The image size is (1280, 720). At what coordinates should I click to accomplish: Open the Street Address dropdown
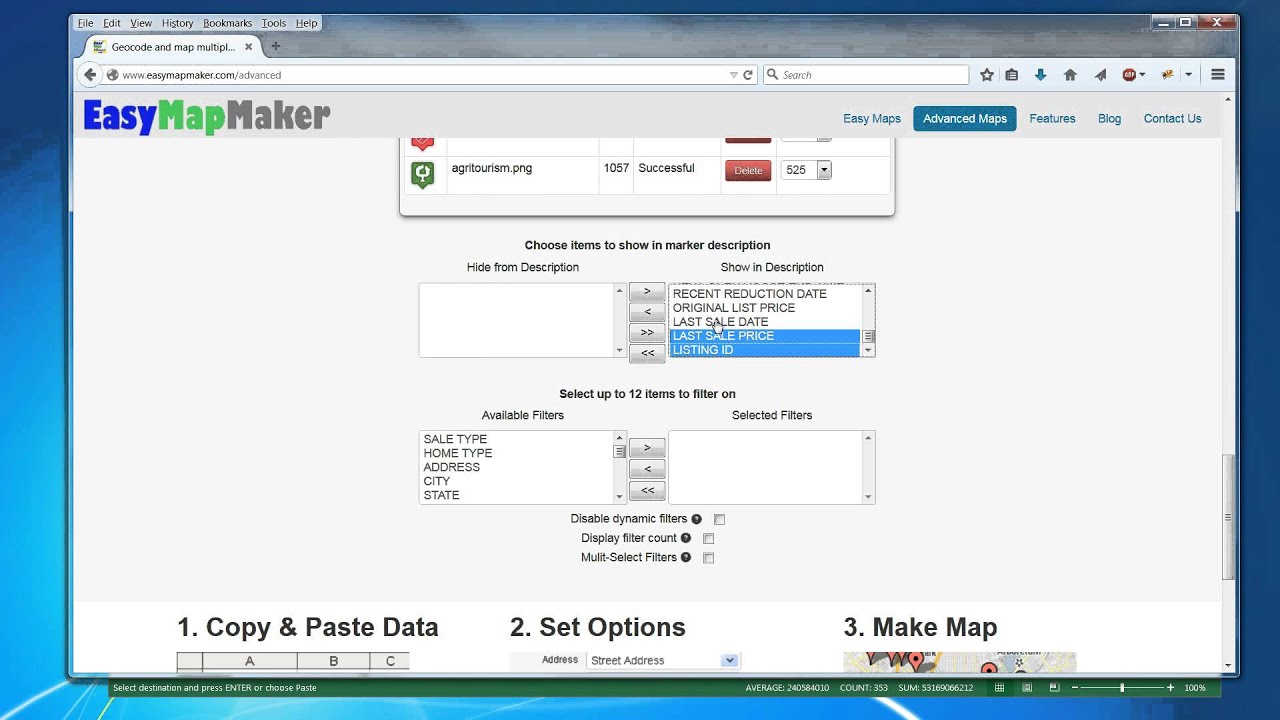663,660
